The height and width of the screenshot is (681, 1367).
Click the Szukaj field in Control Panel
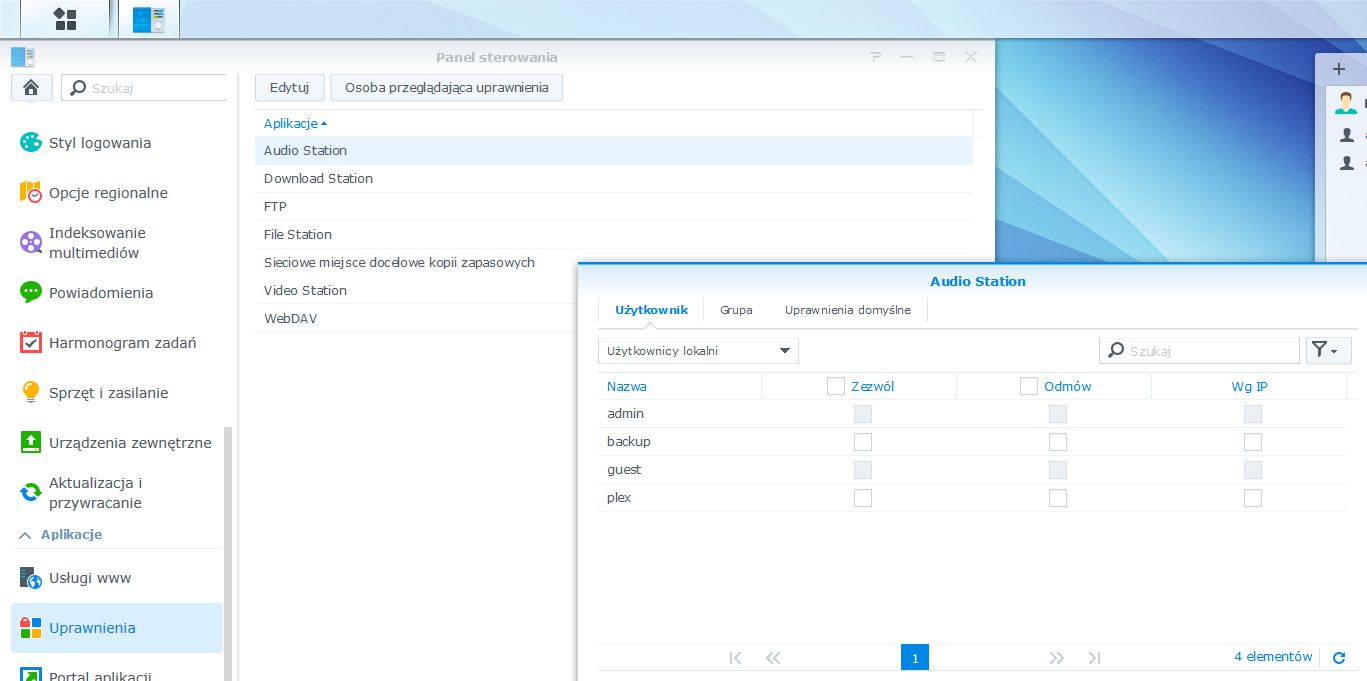[x=144, y=88]
